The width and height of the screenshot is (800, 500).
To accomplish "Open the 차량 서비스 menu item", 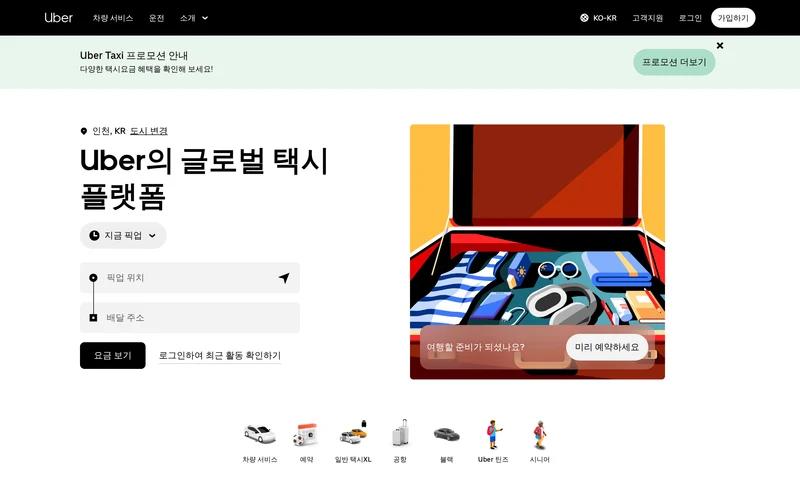I will click(x=113, y=18).
